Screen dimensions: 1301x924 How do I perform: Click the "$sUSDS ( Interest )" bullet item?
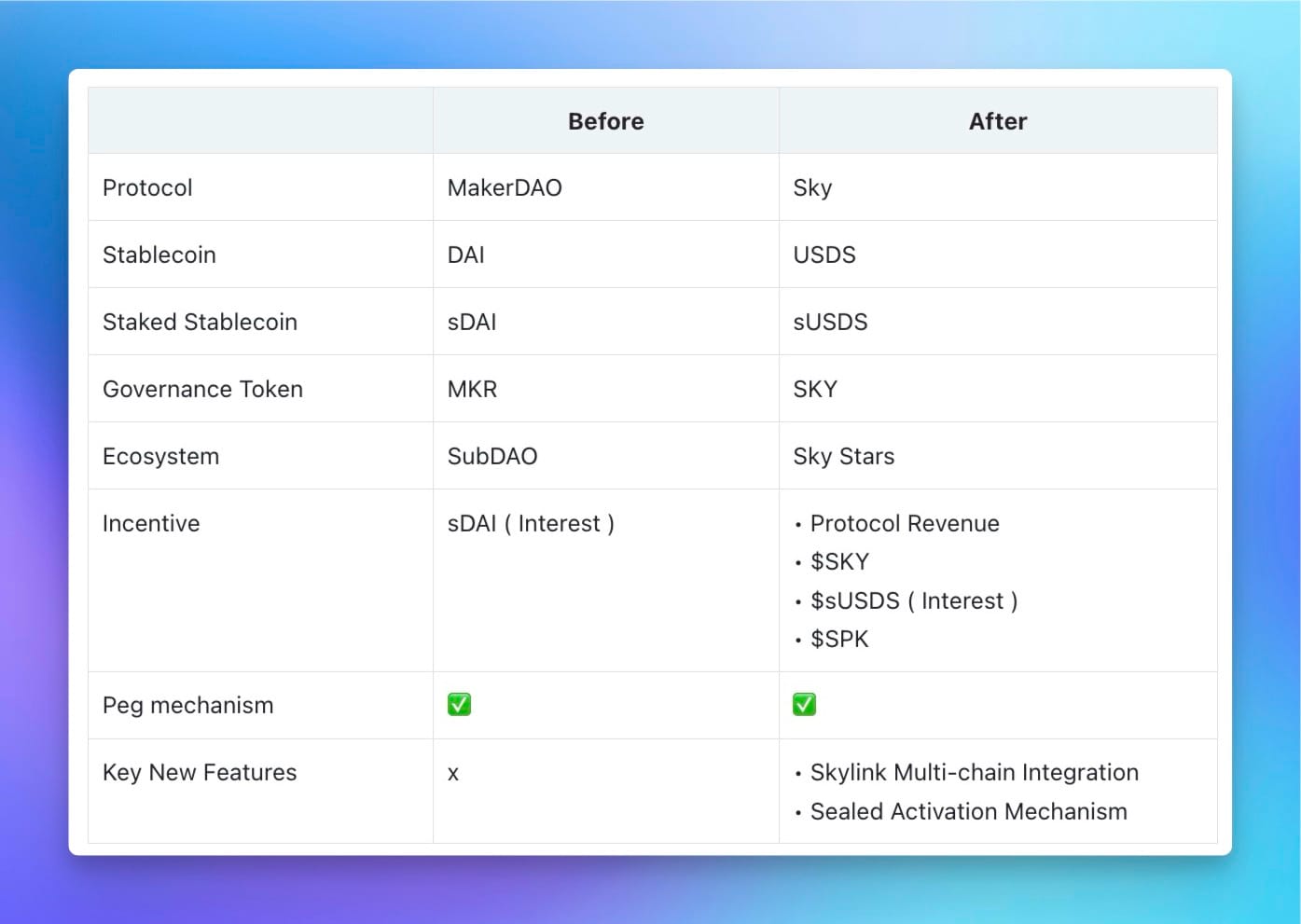pos(914,600)
